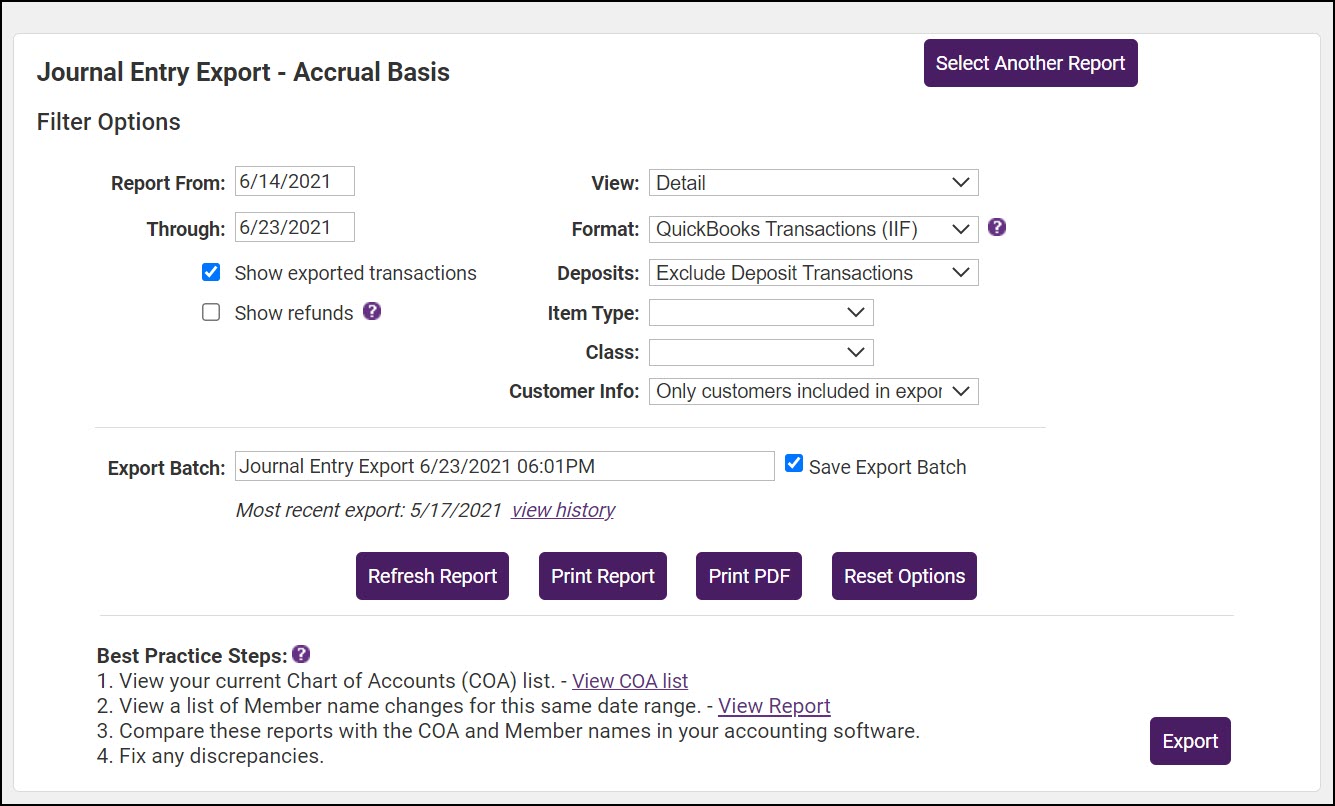The width and height of the screenshot is (1335, 806).
Task: Open the View COA list link
Action: click(630, 681)
